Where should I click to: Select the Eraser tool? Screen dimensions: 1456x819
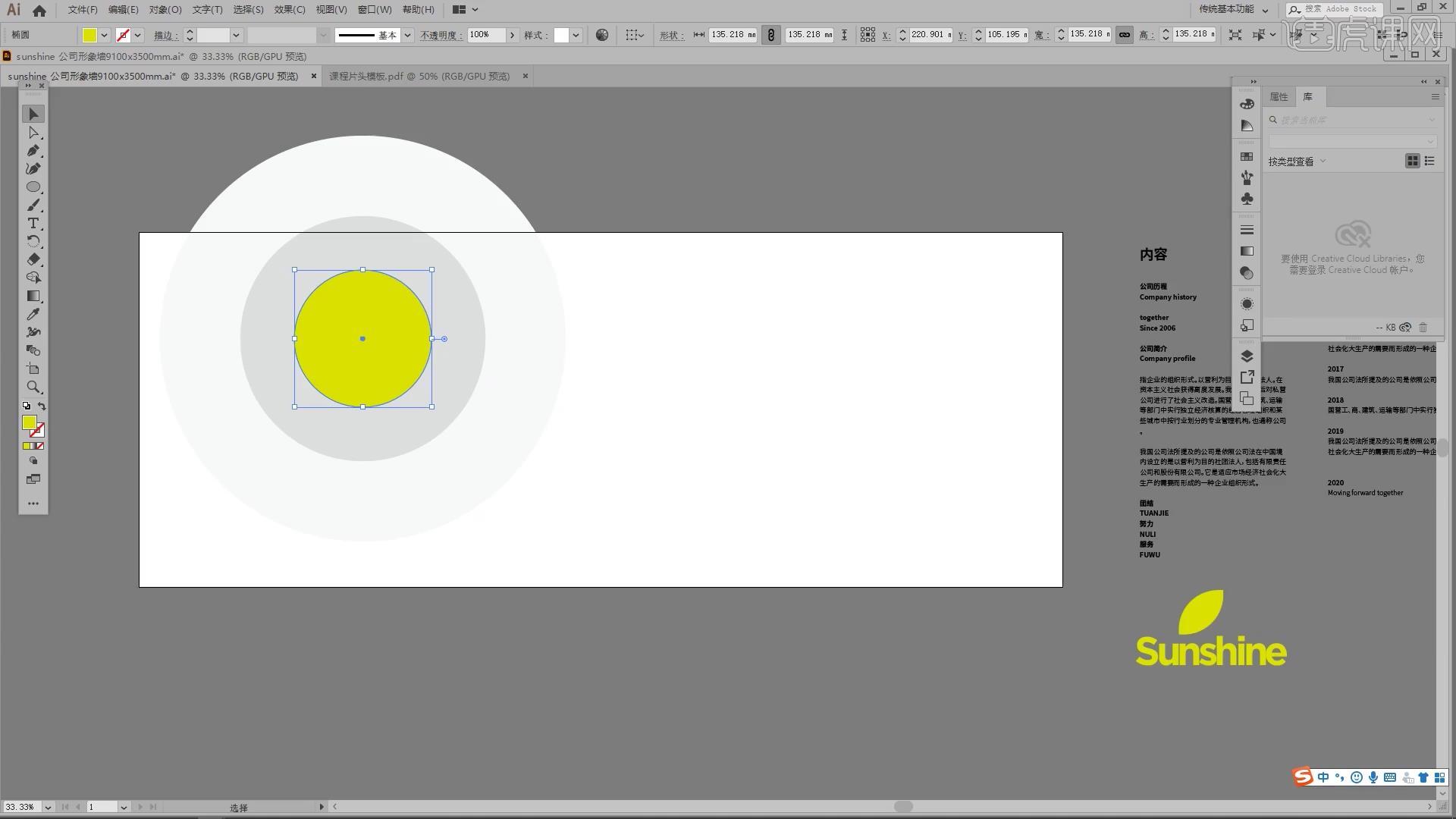(x=33, y=259)
